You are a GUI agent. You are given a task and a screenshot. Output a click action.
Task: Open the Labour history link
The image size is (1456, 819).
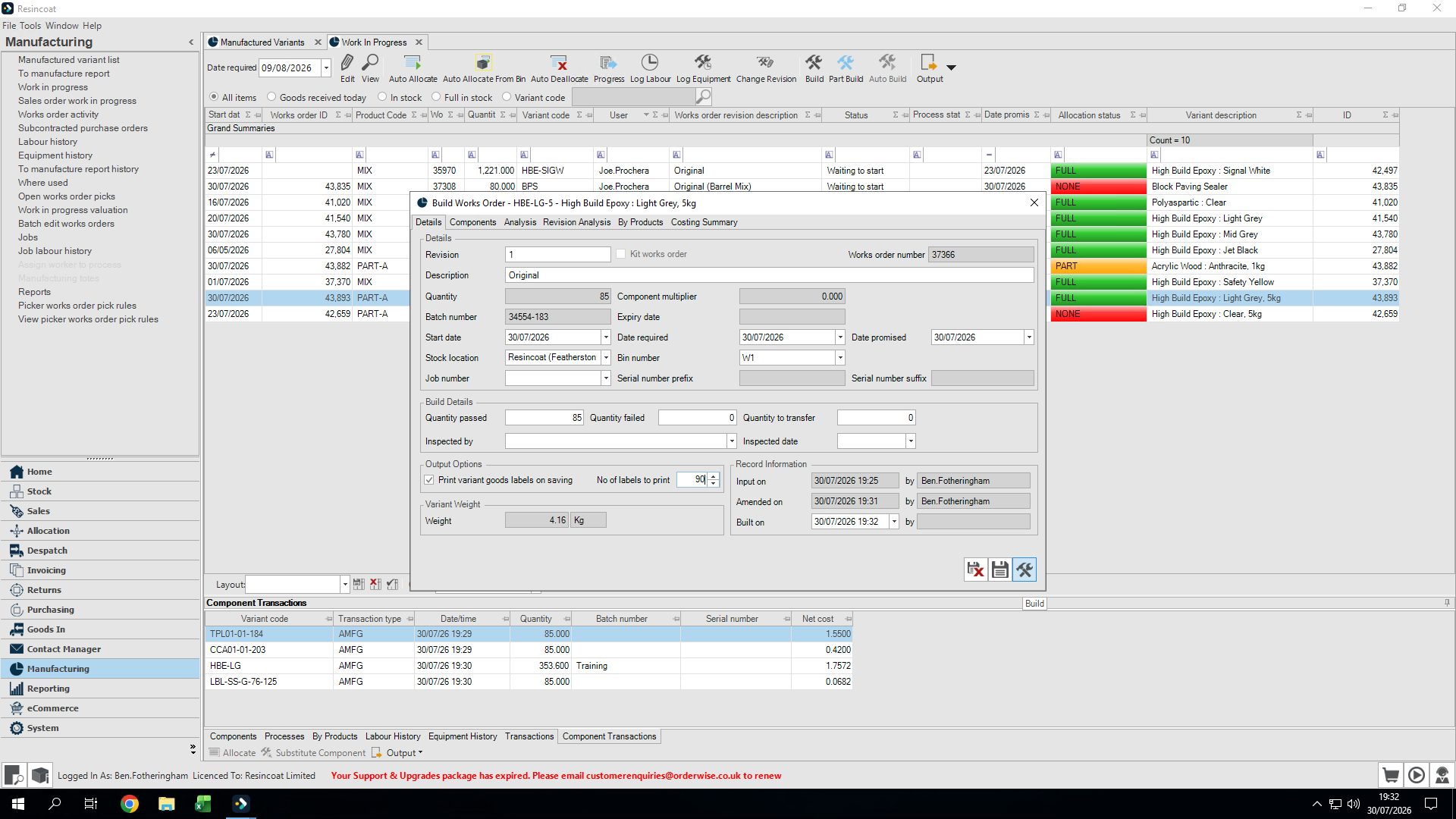48,142
